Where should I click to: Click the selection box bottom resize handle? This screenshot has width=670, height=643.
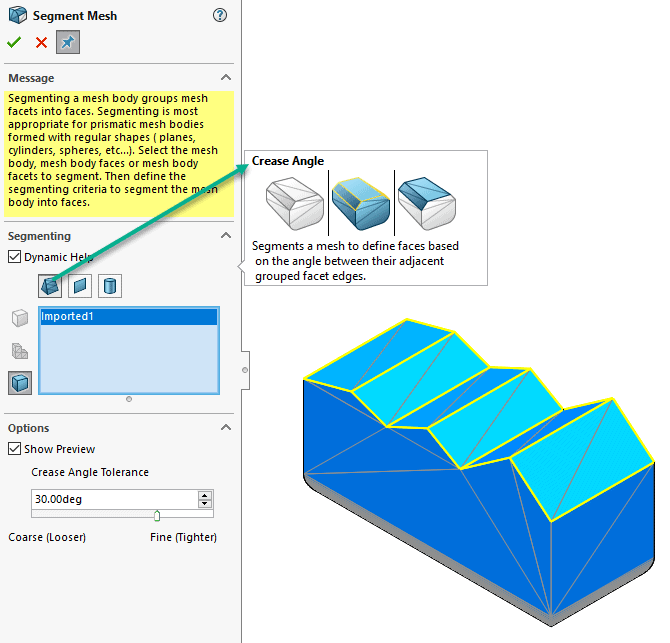(x=129, y=399)
